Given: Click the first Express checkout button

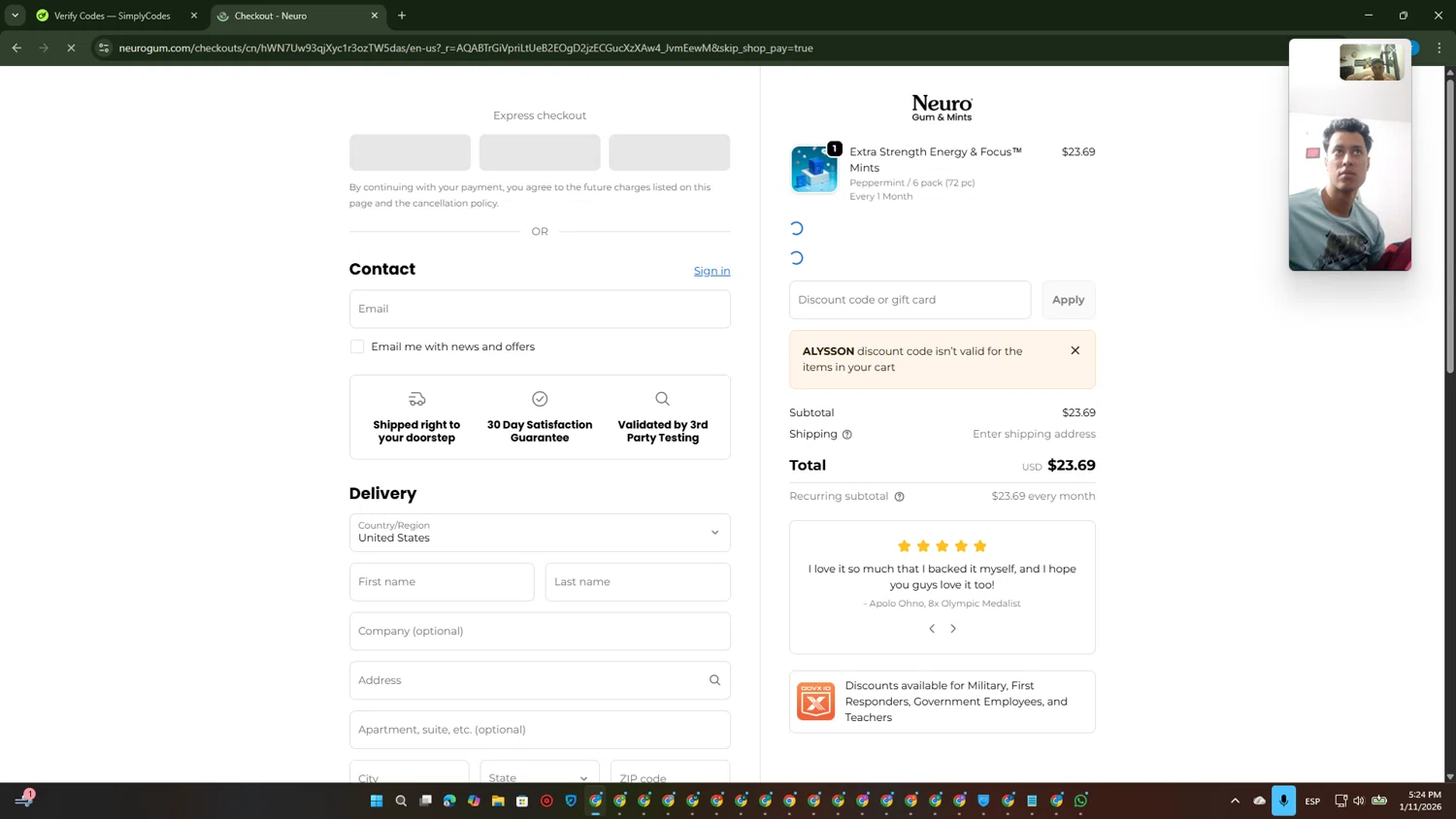Looking at the screenshot, I should pyautogui.click(x=410, y=152).
